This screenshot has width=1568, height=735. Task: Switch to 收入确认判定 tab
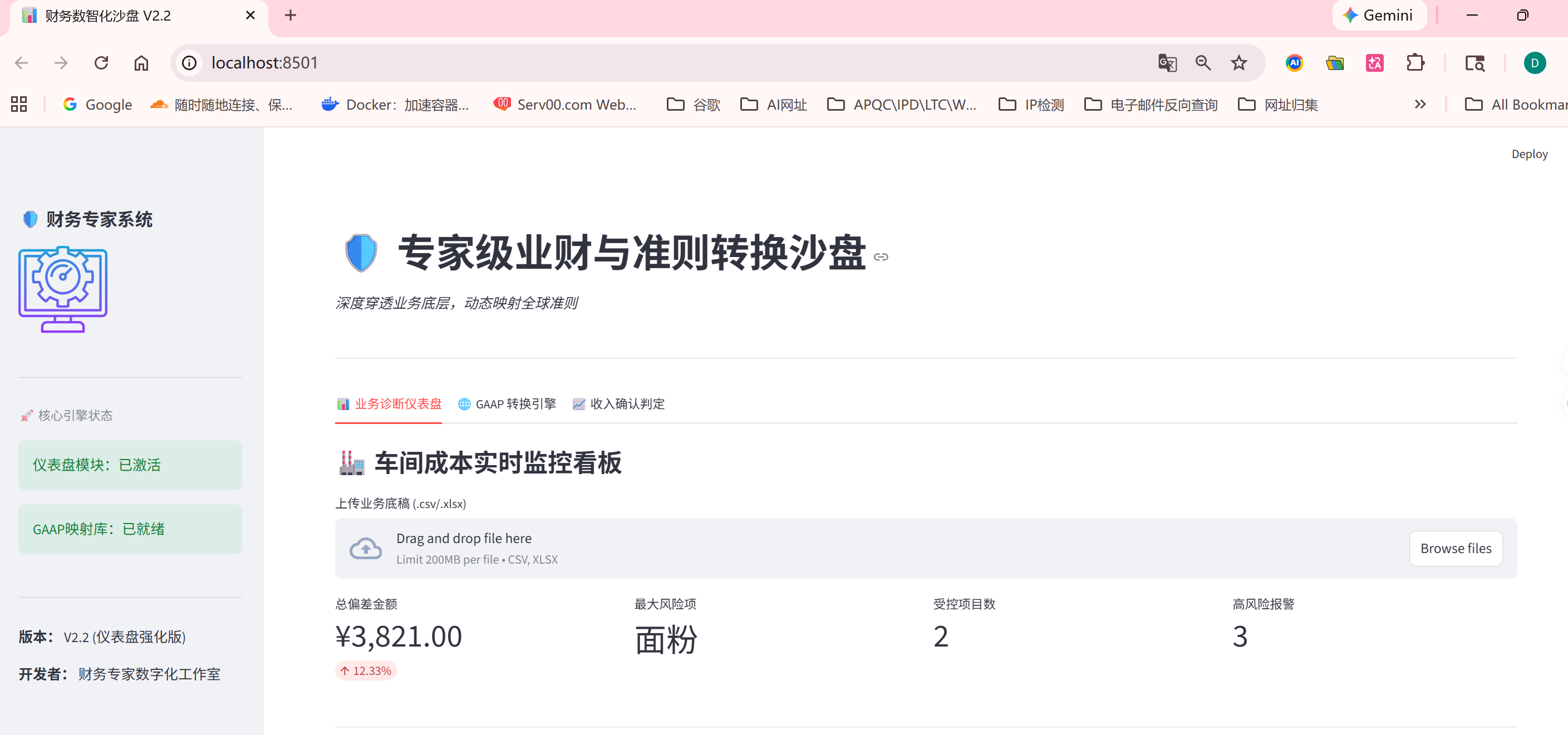click(618, 404)
